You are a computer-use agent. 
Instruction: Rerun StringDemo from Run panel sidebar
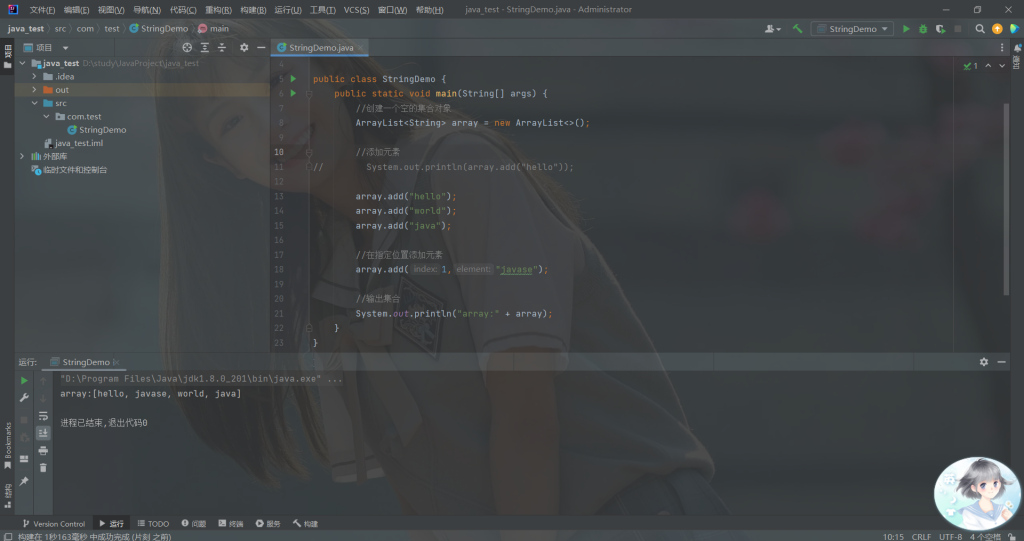pos(24,380)
